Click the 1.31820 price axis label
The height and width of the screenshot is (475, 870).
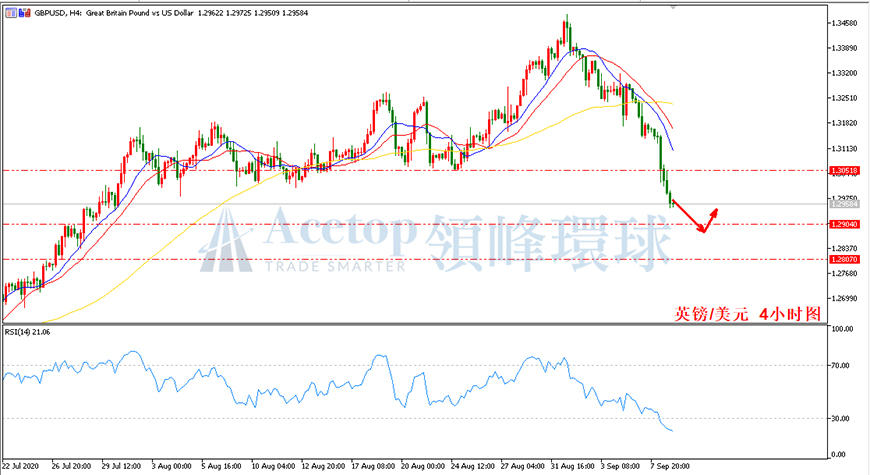coord(844,123)
